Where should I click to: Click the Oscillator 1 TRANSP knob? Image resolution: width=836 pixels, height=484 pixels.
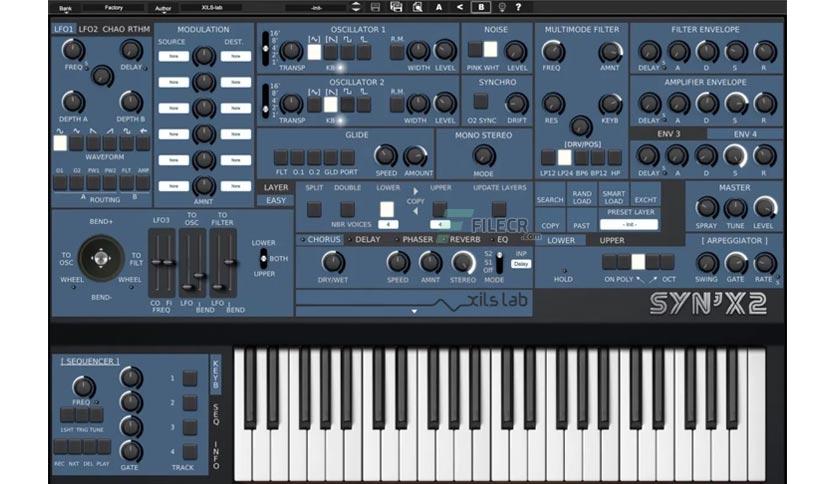click(x=291, y=52)
